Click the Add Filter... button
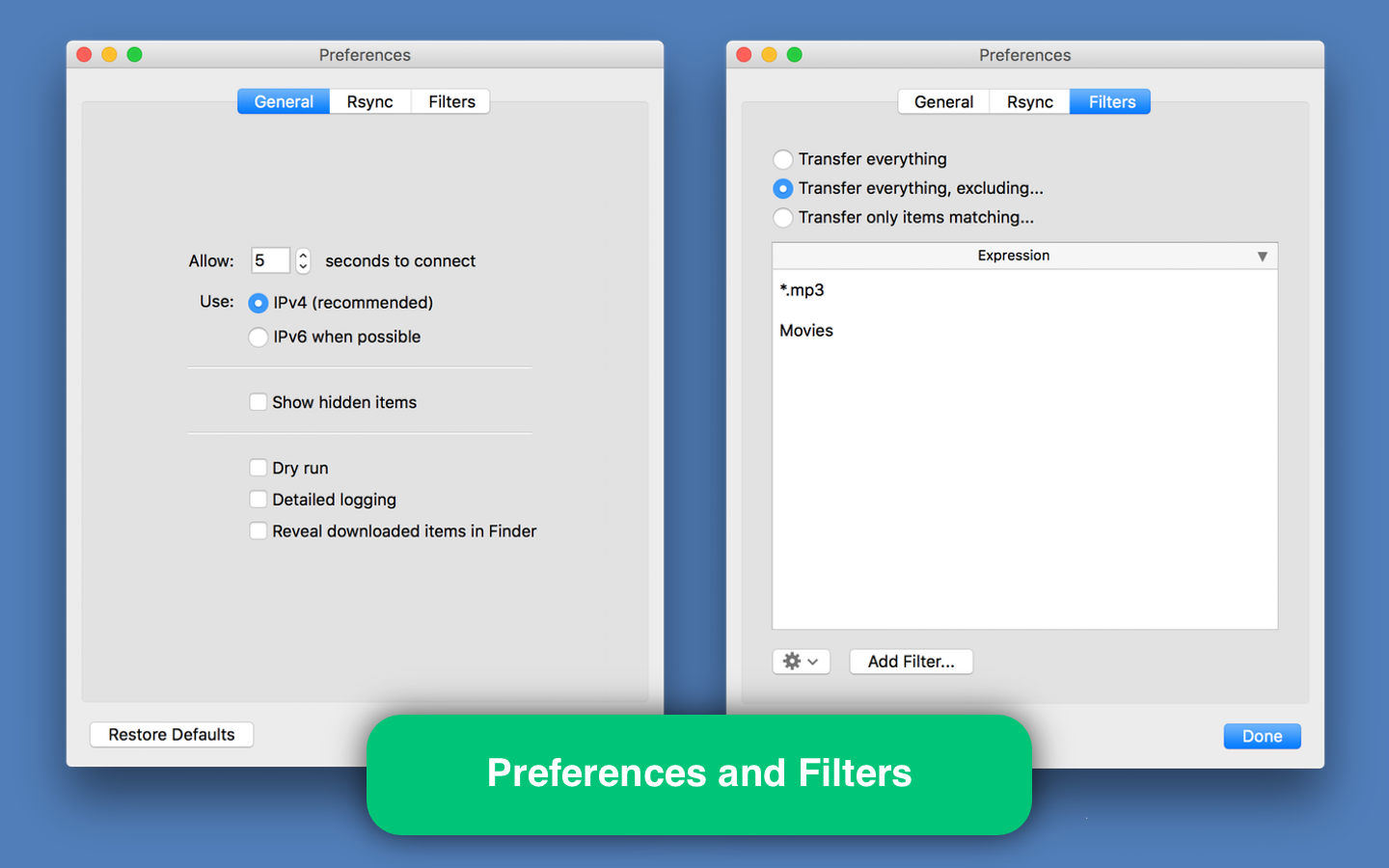Screen dimensions: 1389x868 click(911, 662)
